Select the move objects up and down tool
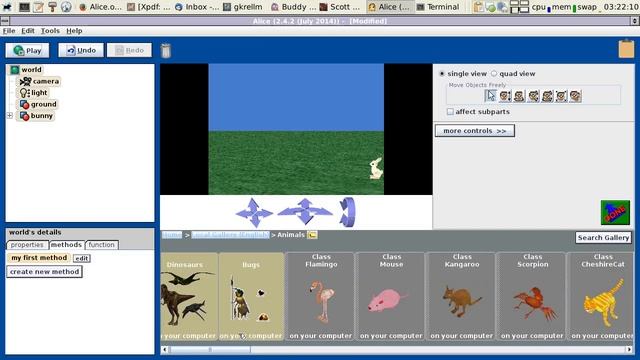This screenshot has height=360, width=640. point(505,96)
